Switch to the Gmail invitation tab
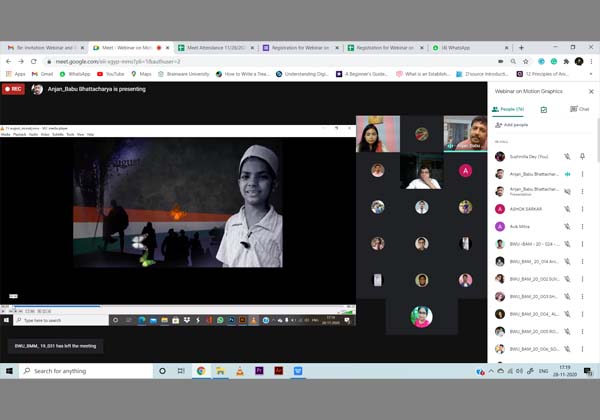 click(45, 48)
